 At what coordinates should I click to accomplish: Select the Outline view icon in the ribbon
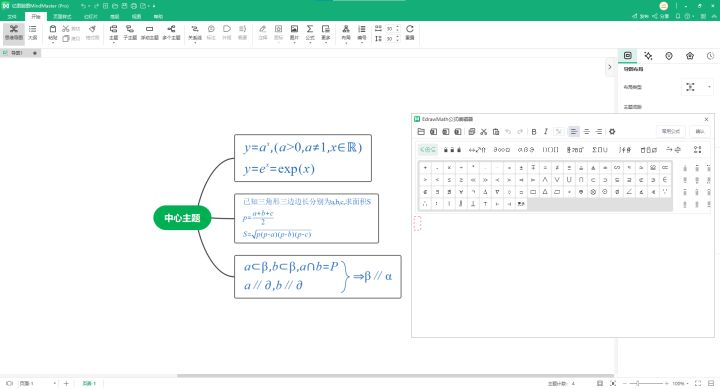click(33, 33)
